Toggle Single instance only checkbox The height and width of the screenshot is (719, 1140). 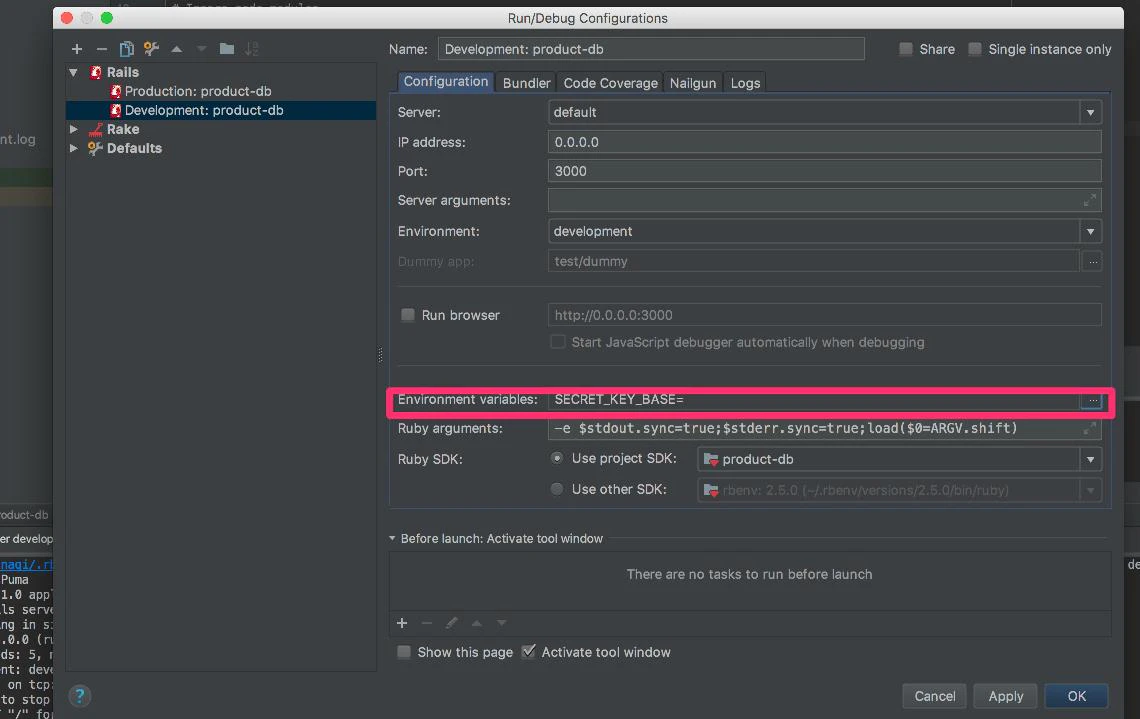[x=975, y=49]
